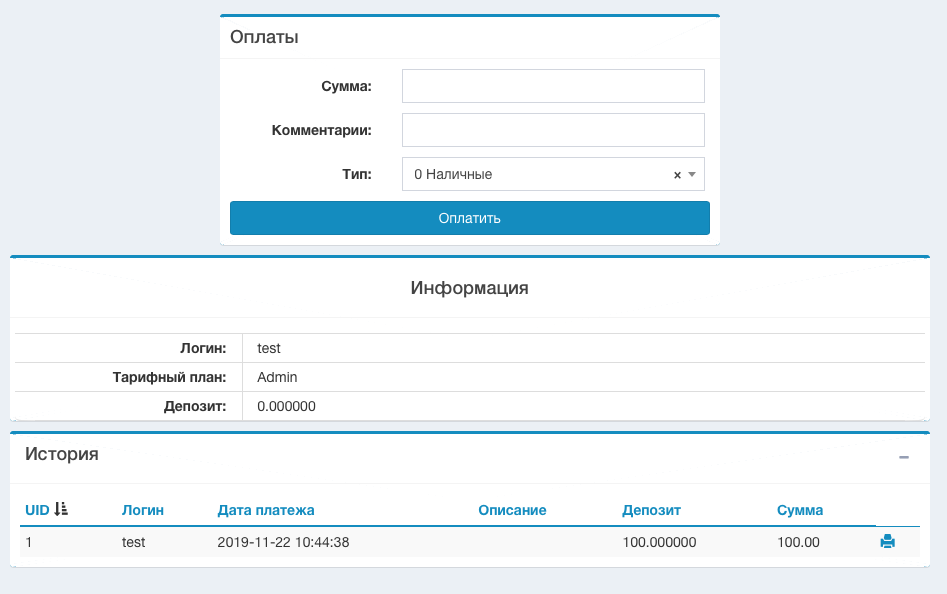Screen dimensions: 947x594
Task: Click the Описание column header
Action: click(512, 510)
